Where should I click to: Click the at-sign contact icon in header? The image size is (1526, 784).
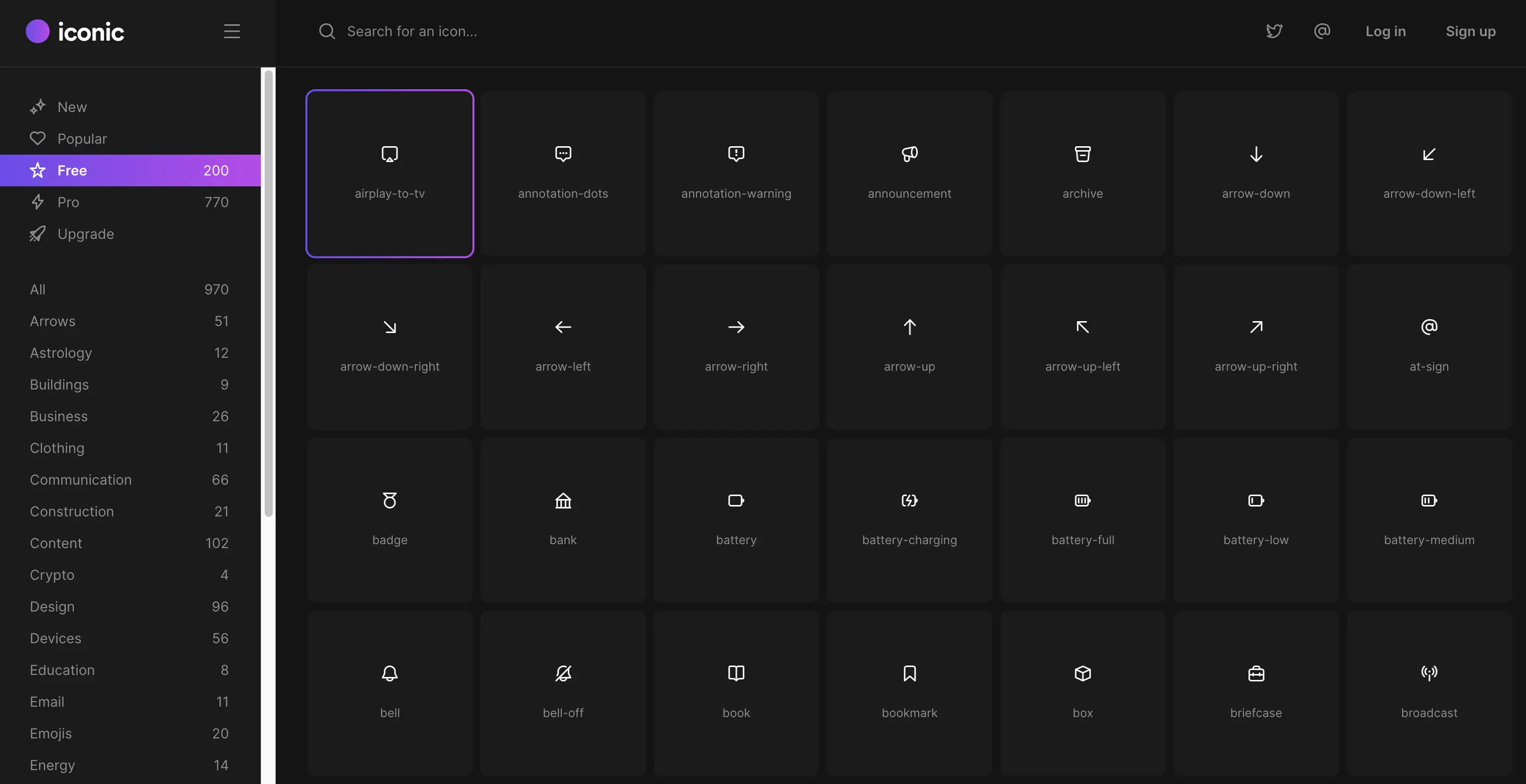pos(1322,31)
